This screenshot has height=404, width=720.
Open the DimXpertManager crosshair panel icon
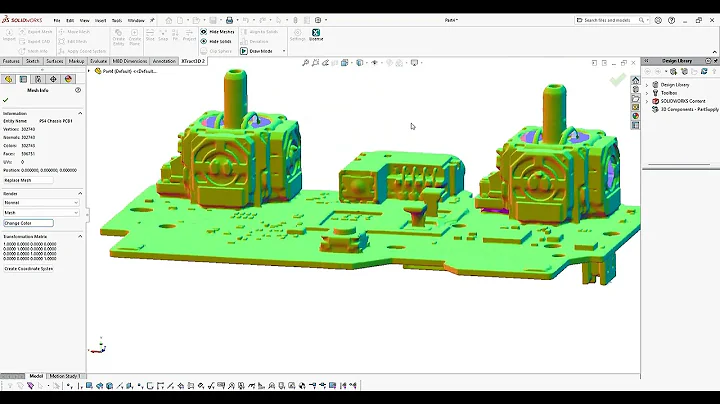click(x=53, y=79)
